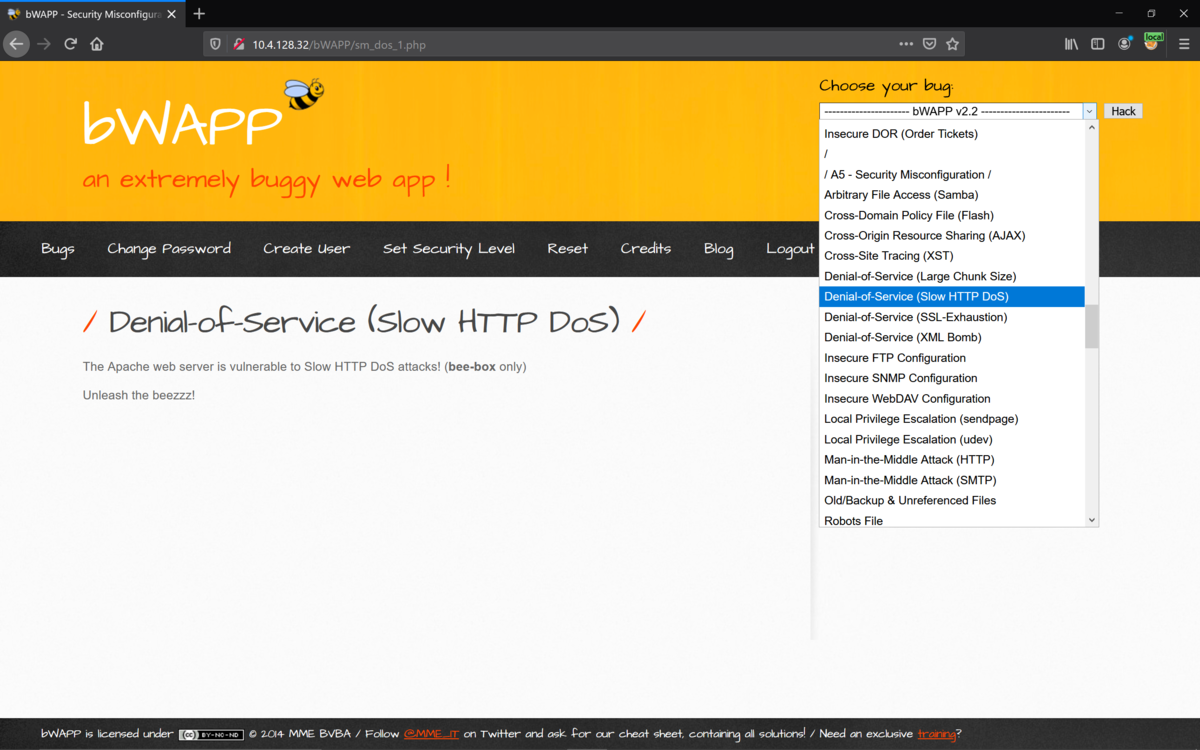Viewport: 1200px width, 750px height.
Task: Toggle the browser sidebar icon
Action: 1097,43
